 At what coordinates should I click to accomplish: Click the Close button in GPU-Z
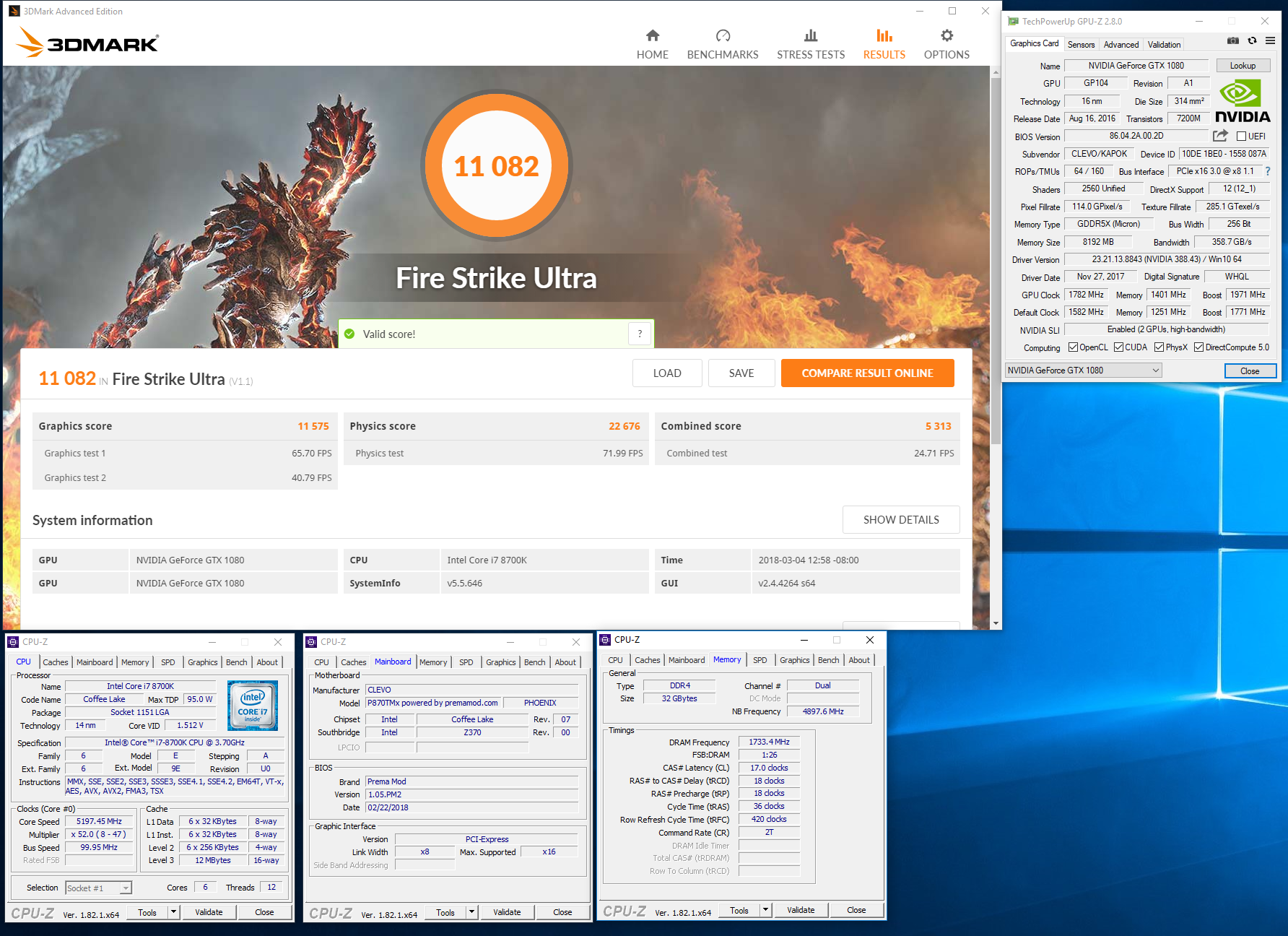[1250, 370]
